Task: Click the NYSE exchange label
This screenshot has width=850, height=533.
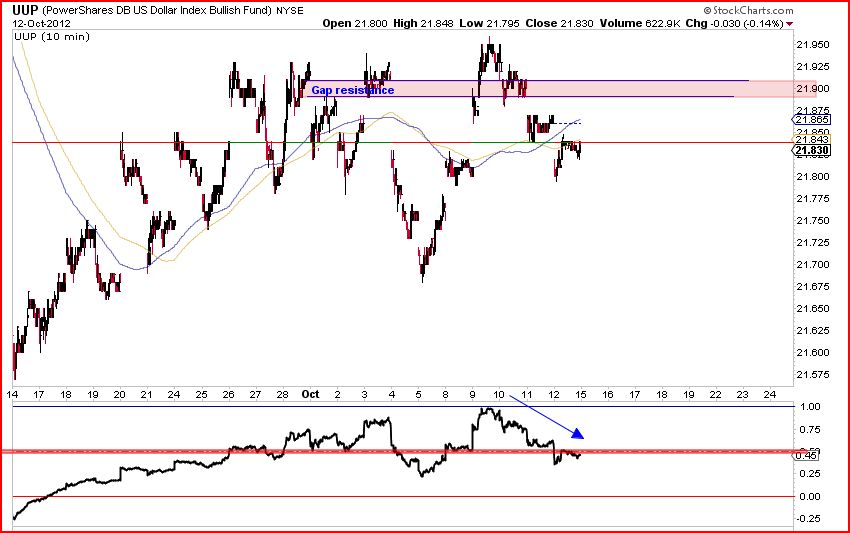Action: tap(289, 10)
